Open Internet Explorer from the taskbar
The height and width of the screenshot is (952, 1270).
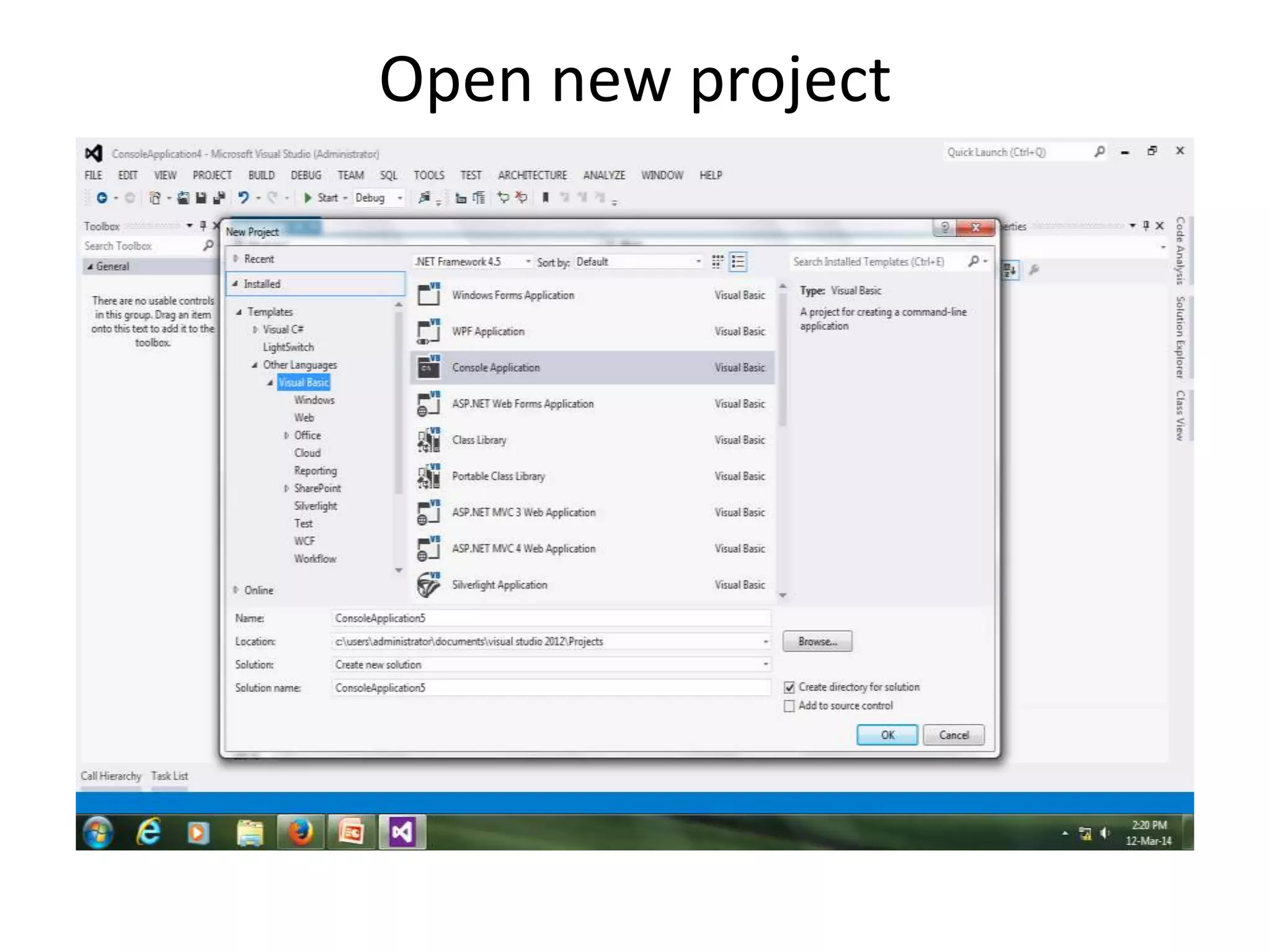[x=149, y=832]
